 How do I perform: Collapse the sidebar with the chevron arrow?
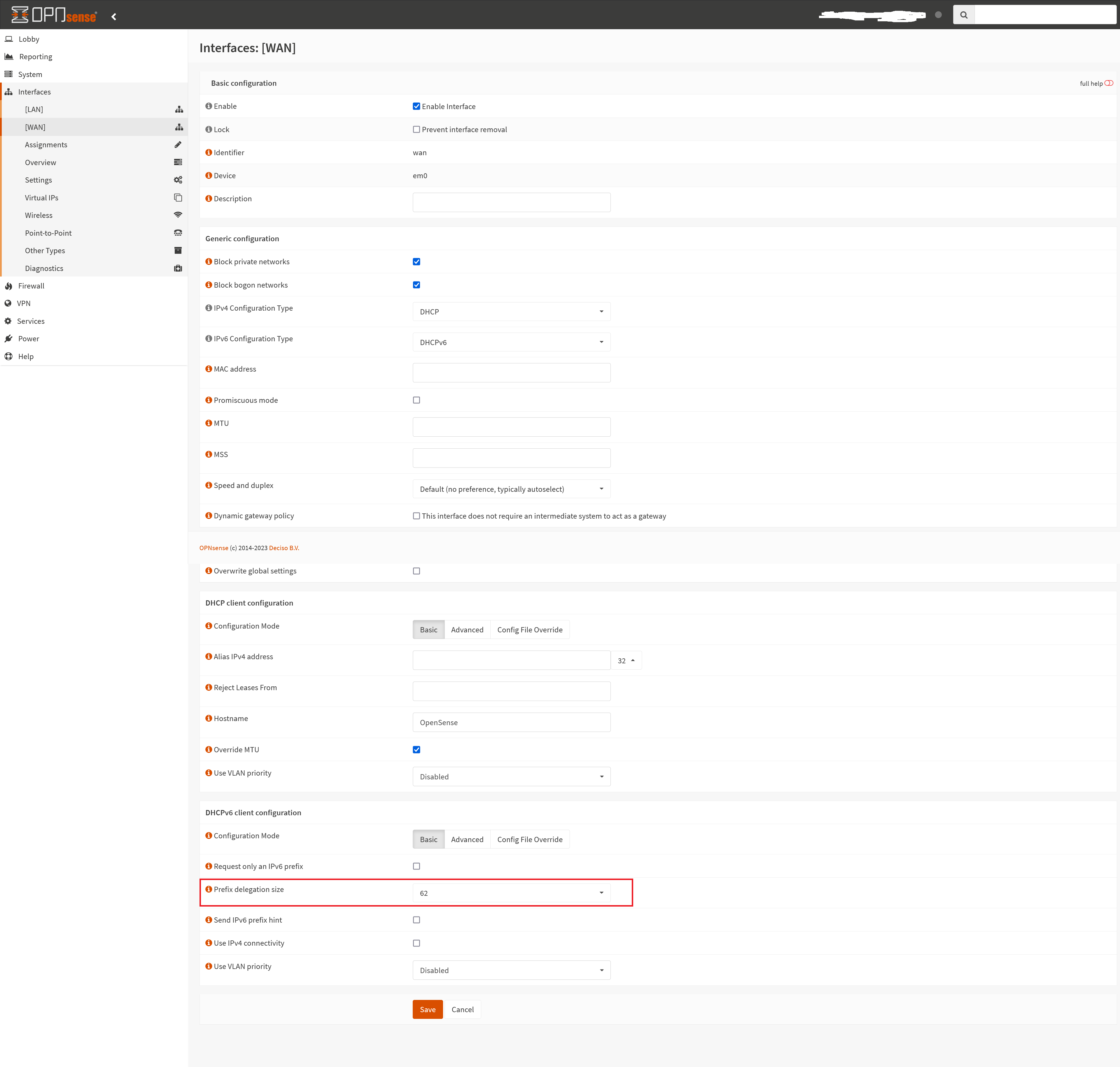tap(114, 17)
